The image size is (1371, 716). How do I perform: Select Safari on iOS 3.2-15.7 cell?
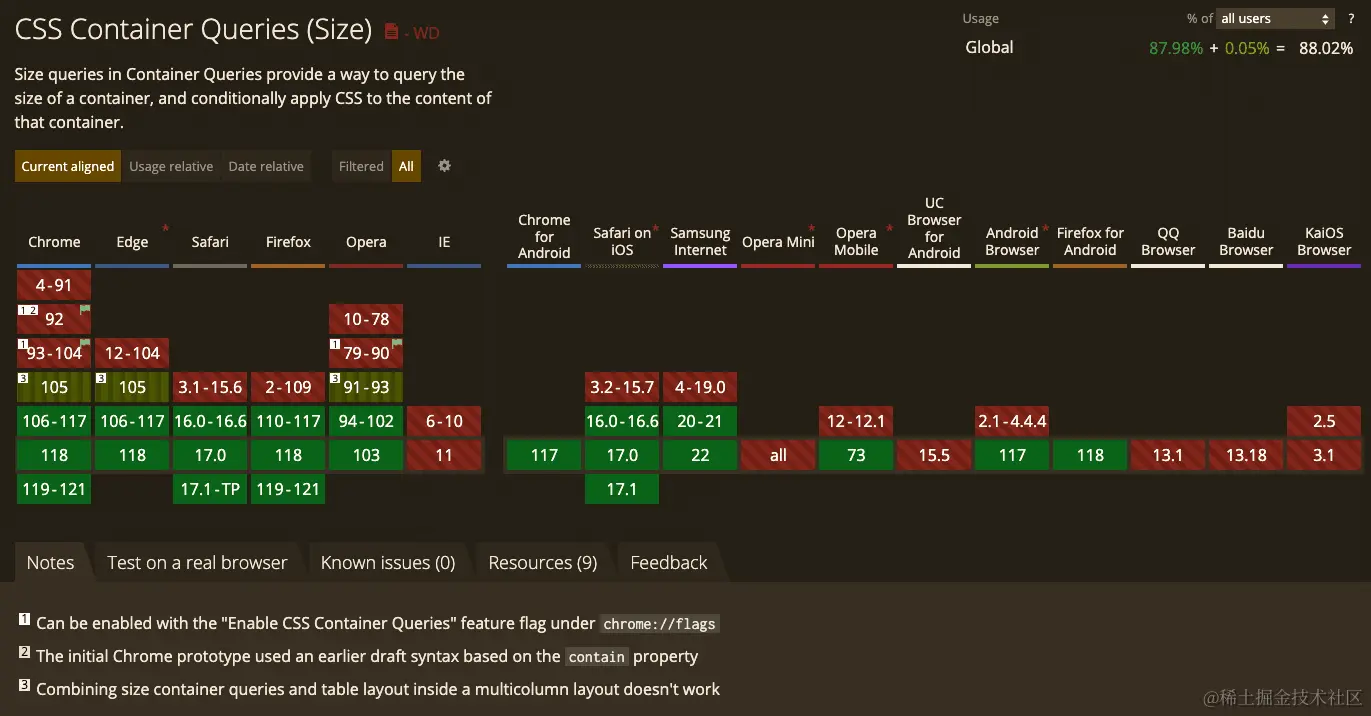coord(622,387)
